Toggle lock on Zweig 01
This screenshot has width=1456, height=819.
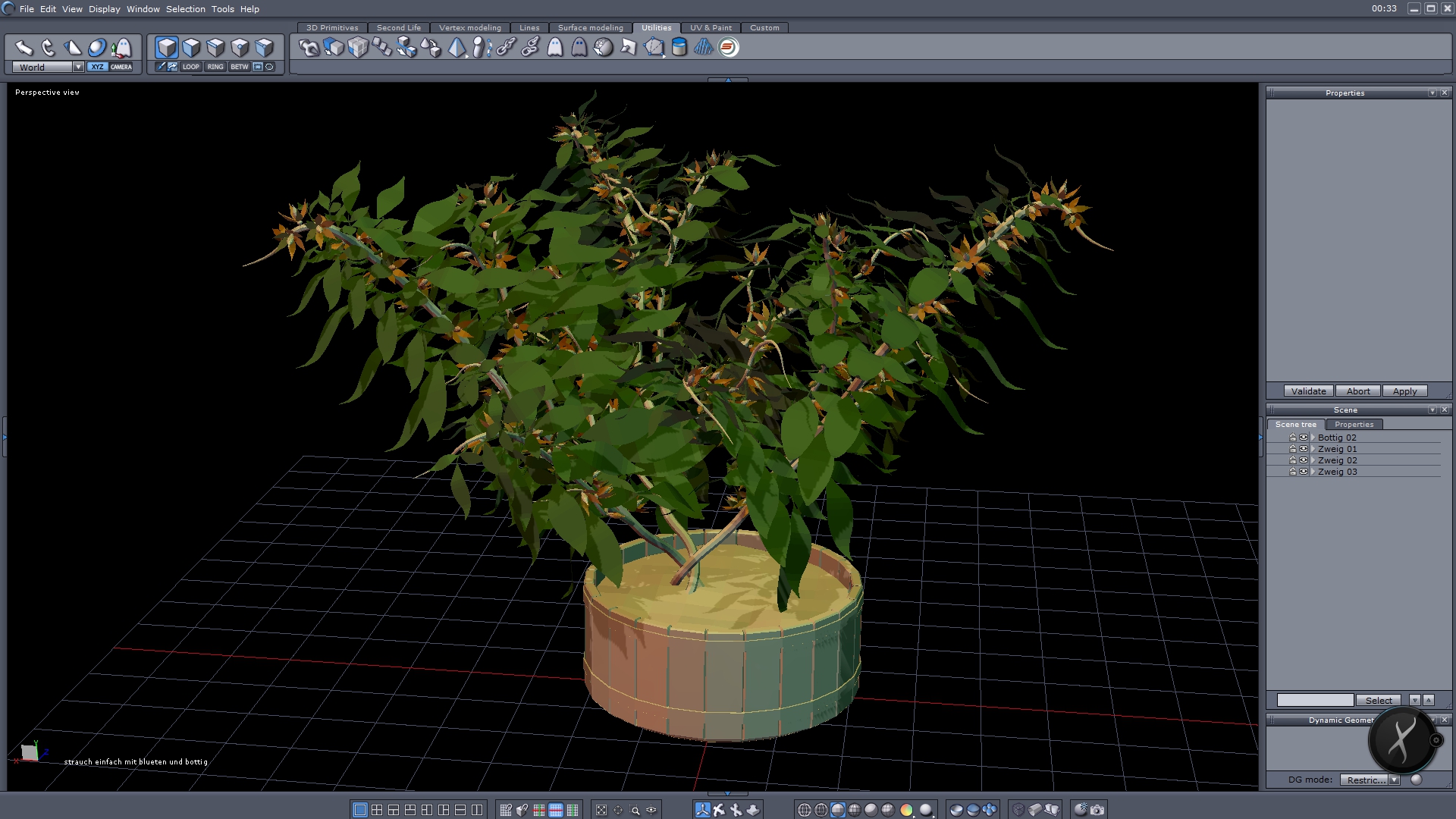point(1293,449)
